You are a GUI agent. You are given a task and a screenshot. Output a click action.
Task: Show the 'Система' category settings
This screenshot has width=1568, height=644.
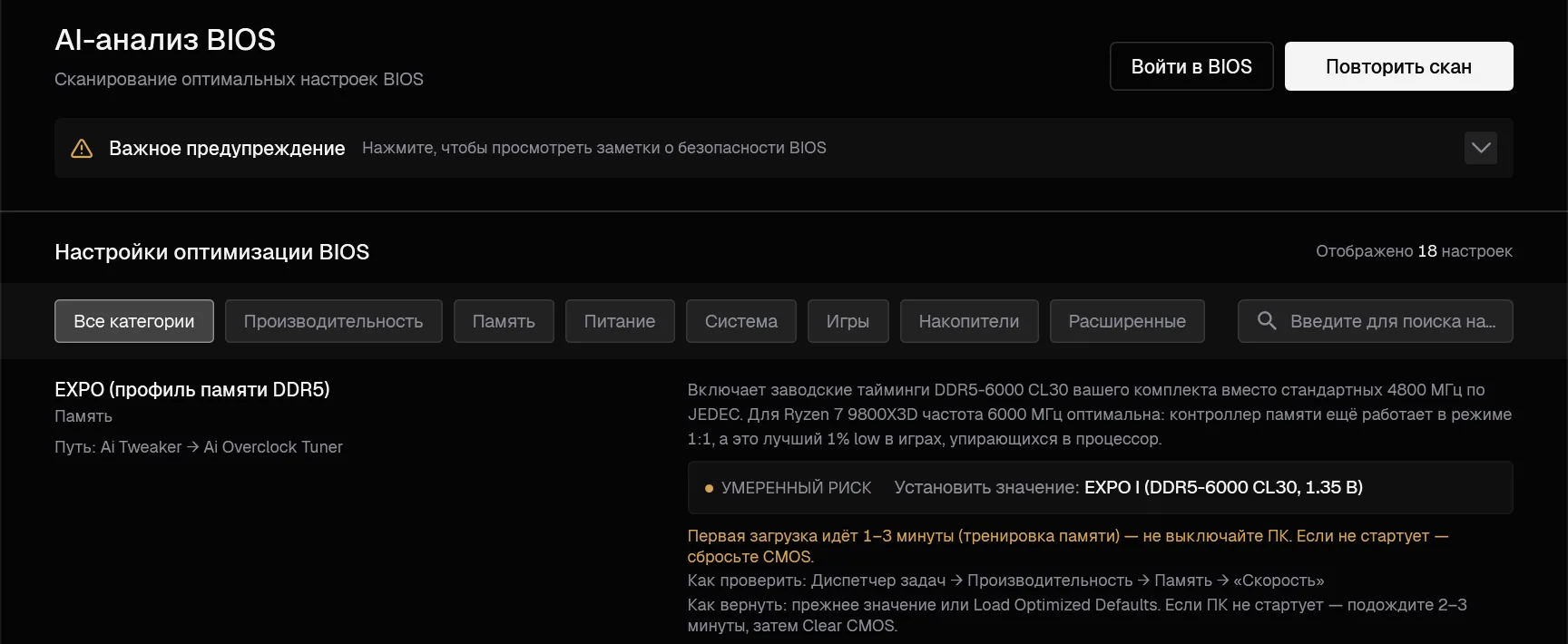coord(741,321)
